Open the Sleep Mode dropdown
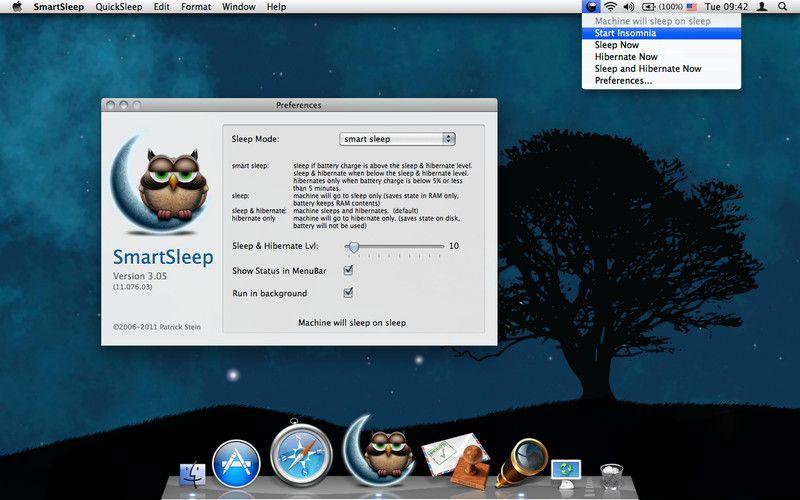 click(x=397, y=139)
